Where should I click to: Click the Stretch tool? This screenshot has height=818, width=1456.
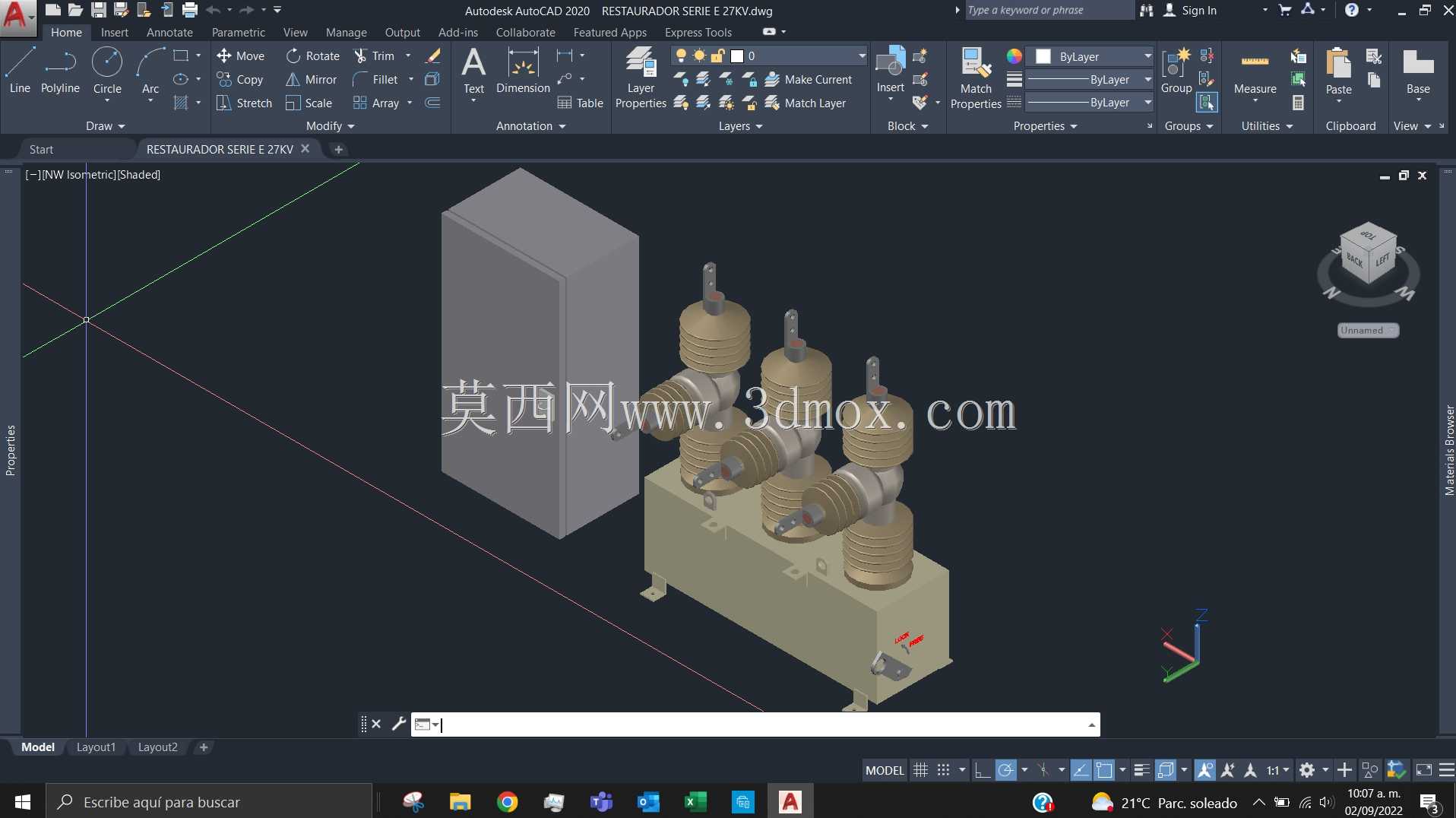244,103
